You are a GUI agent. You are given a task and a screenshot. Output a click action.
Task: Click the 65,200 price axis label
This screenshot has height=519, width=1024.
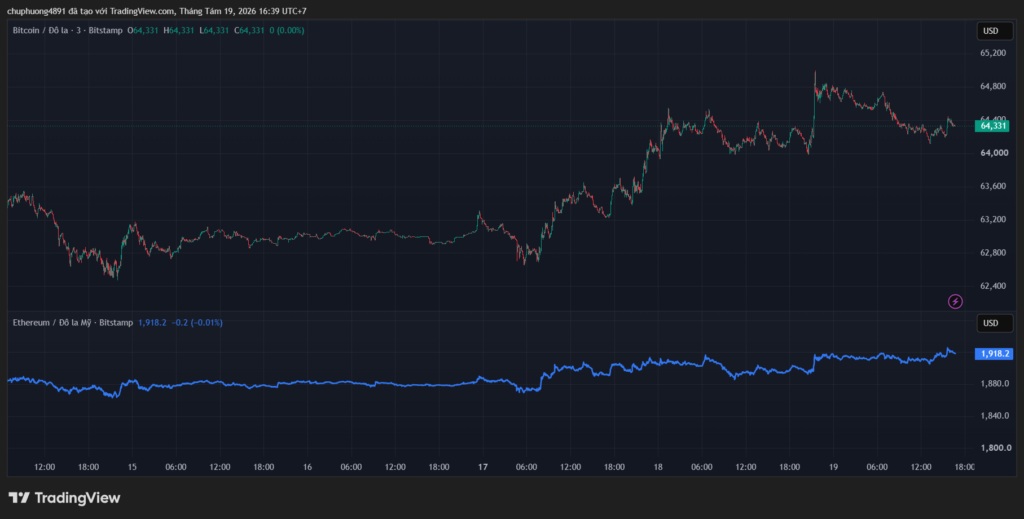(993, 53)
